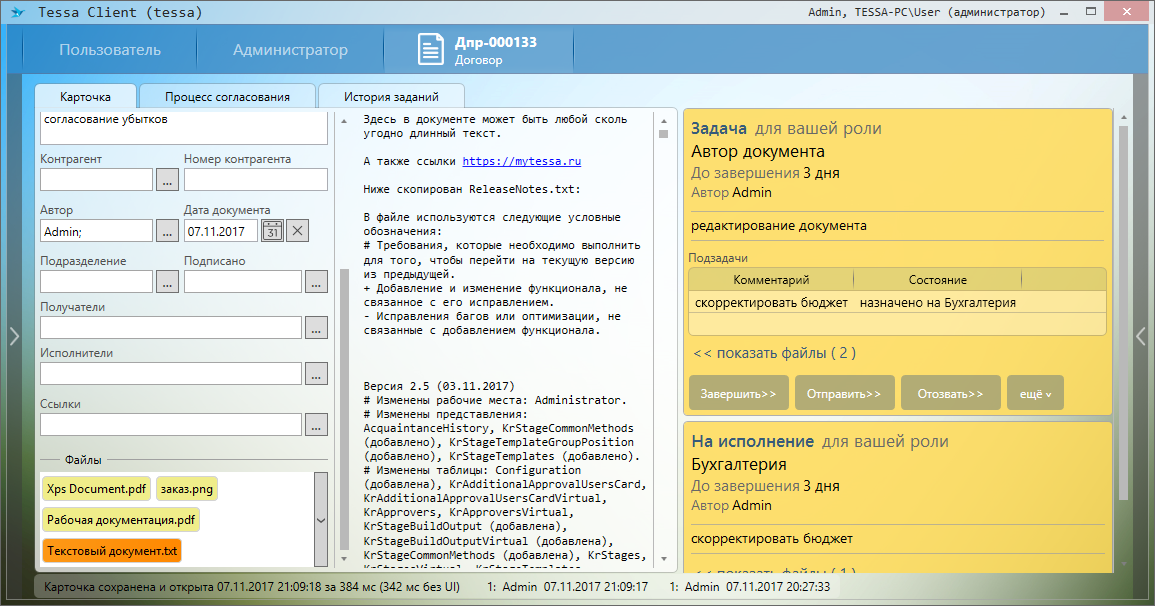Select a signer via the Подписано ellipsis button
The width and height of the screenshot is (1155, 606).
pyautogui.click(x=316, y=281)
